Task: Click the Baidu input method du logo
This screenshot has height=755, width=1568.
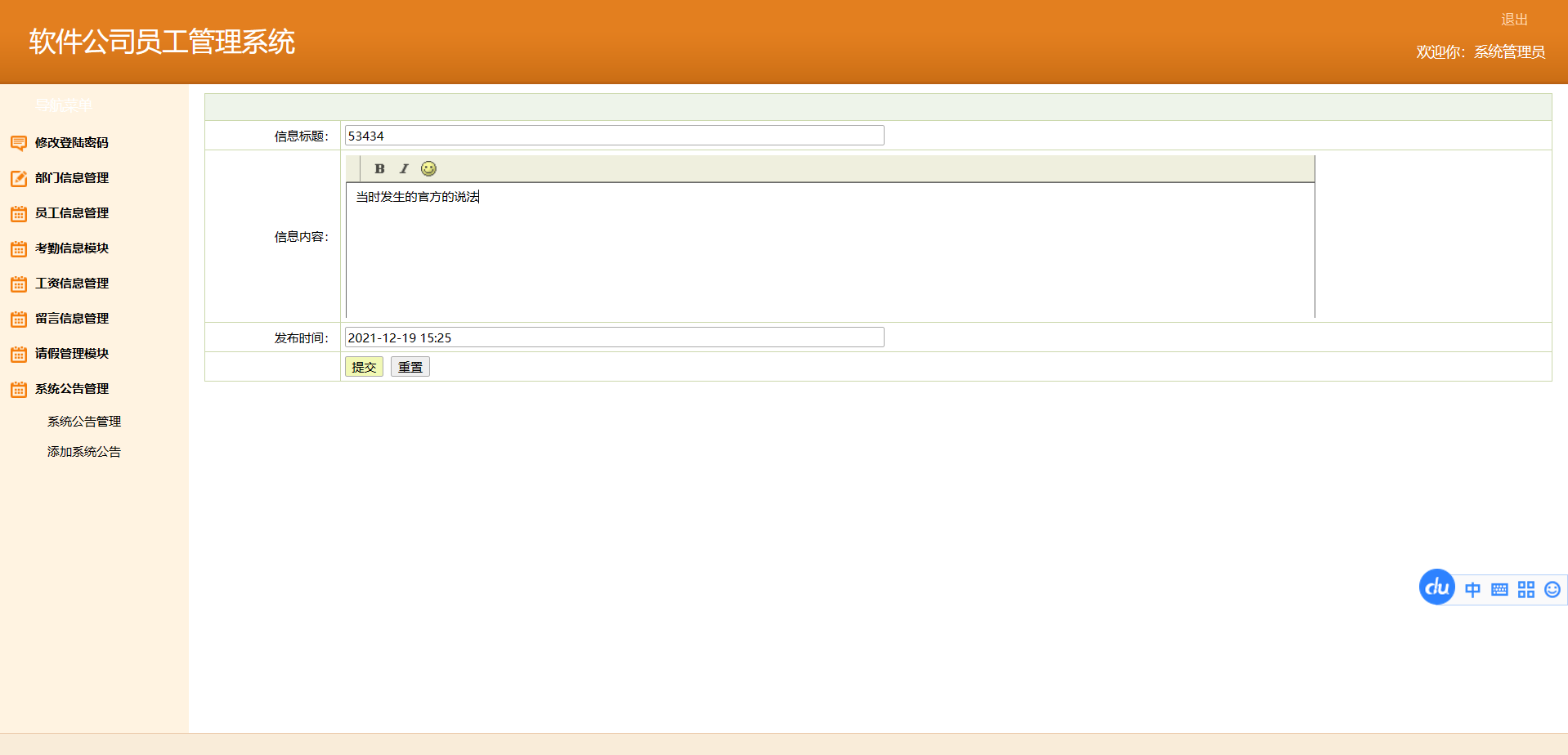Action: [x=1436, y=587]
